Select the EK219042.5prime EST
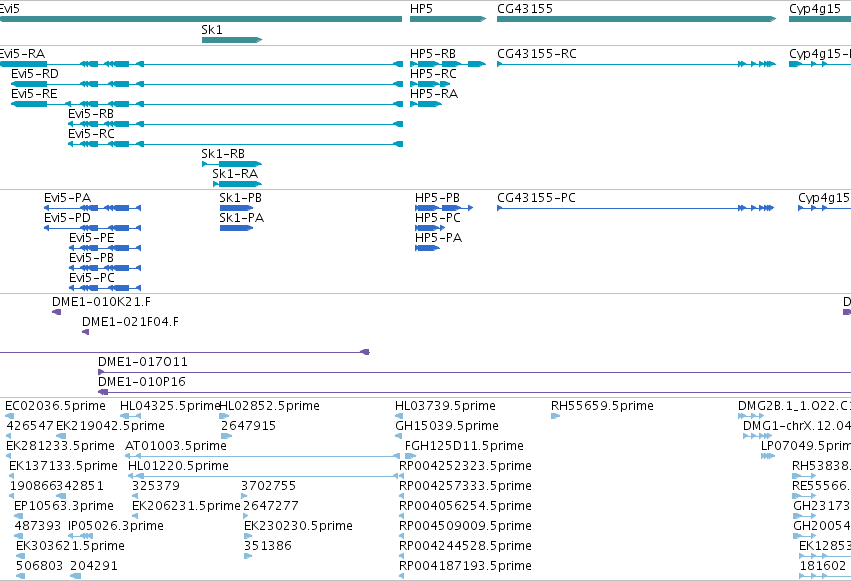 (61, 436)
